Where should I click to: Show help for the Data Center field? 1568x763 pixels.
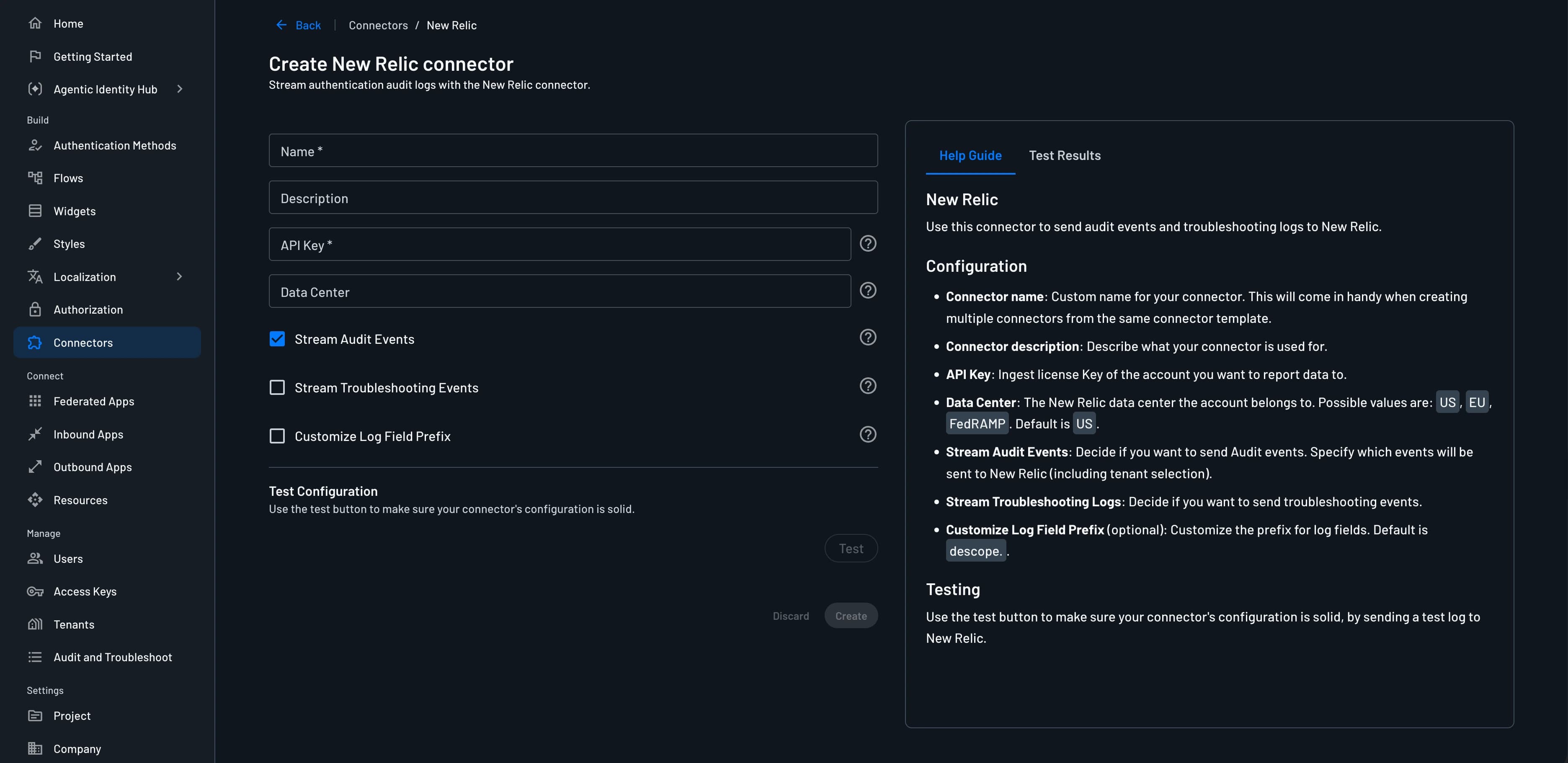pyautogui.click(x=868, y=290)
